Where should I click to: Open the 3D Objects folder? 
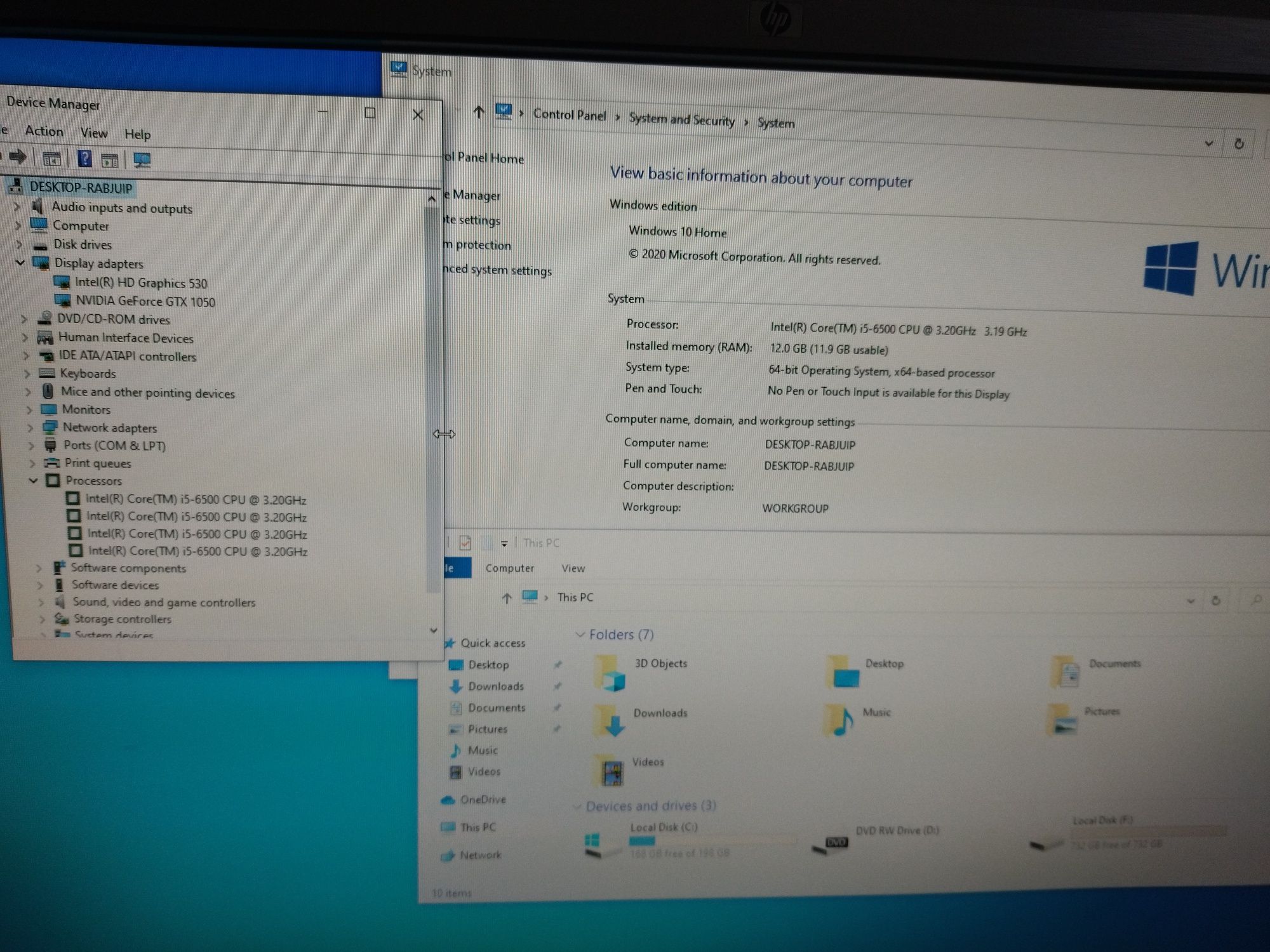(610, 673)
